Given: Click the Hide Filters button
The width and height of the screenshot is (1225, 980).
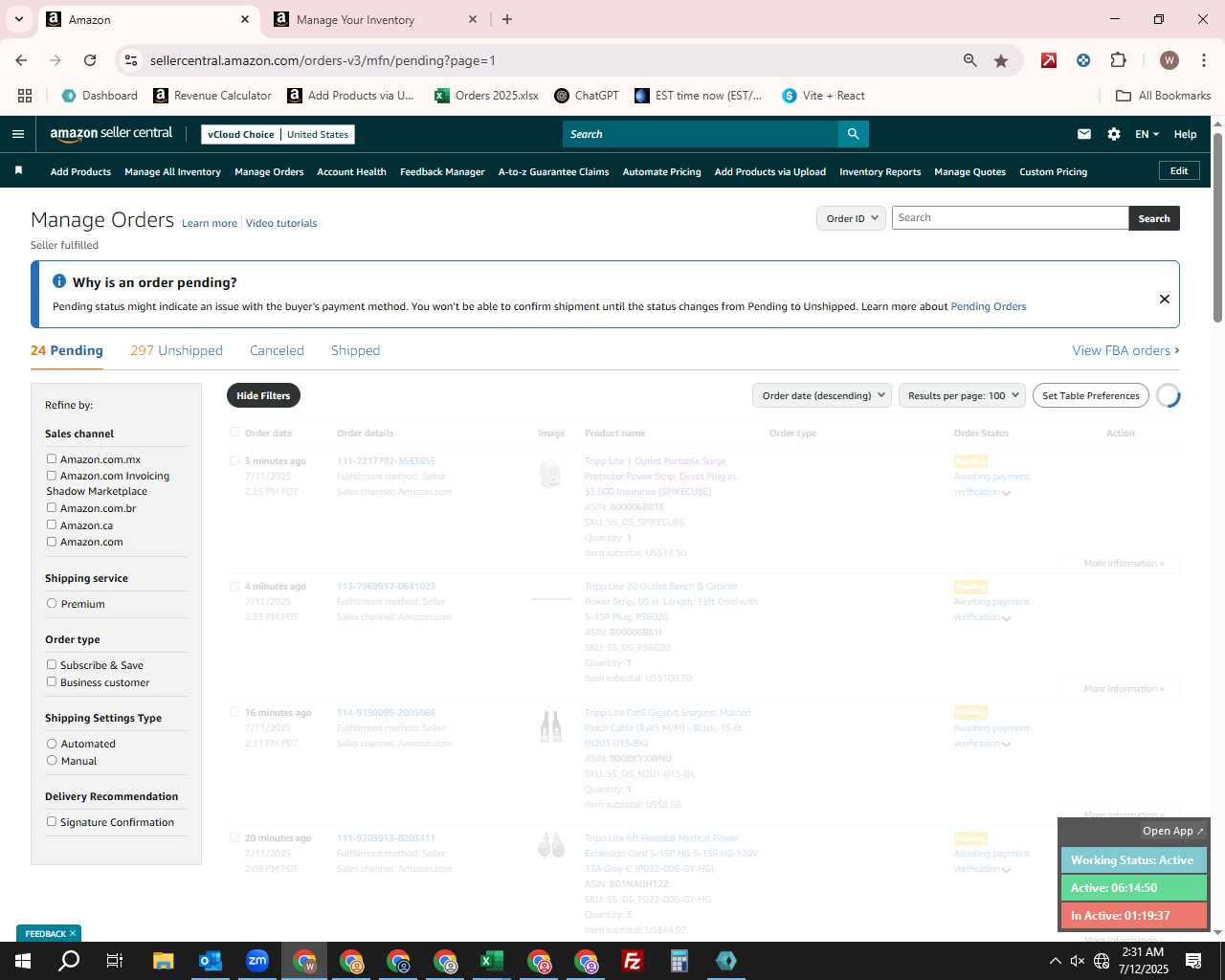Looking at the screenshot, I should pyautogui.click(x=263, y=395).
